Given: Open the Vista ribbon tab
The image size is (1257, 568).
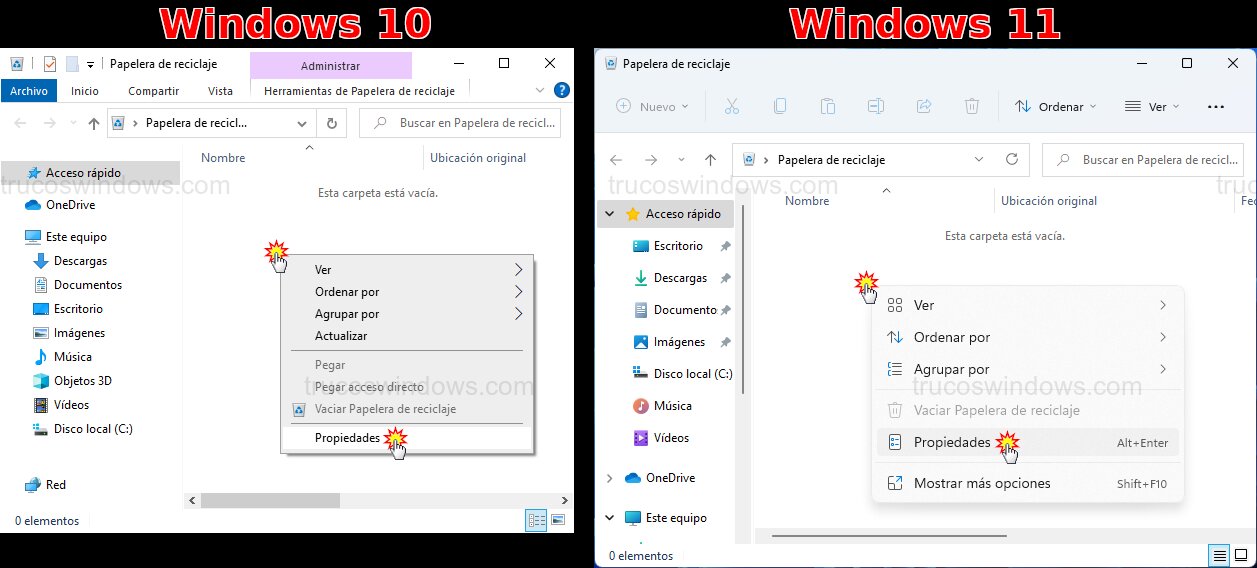Looking at the screenshot, I should coord(220,91).
